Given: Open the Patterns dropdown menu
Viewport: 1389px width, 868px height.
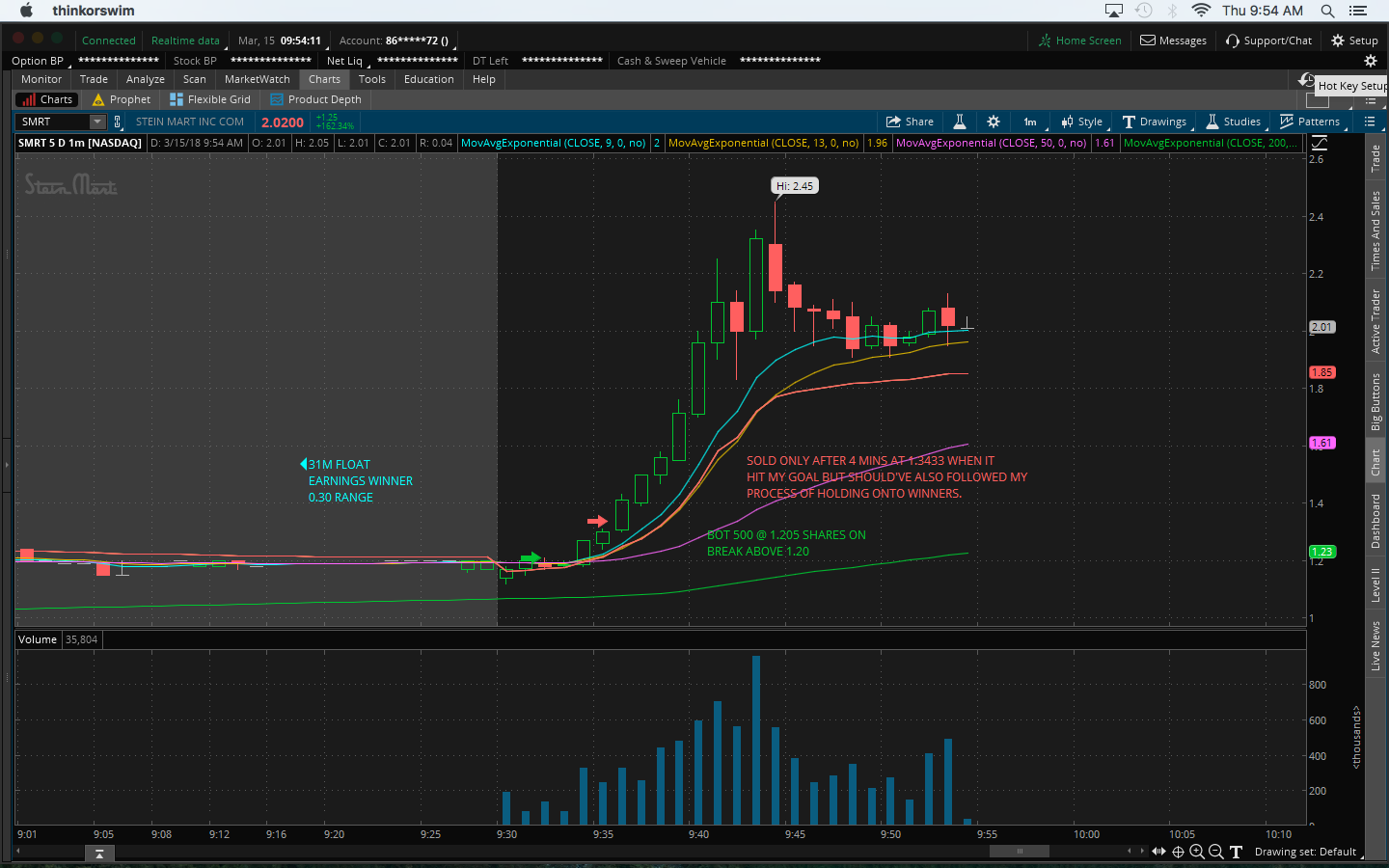Looking at the screenshot, I should click(x=1310, y=122).
